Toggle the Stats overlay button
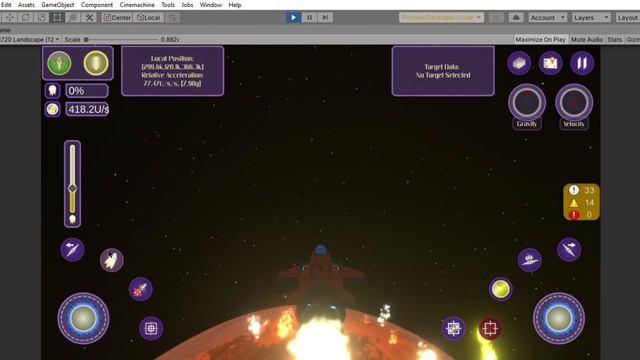Image resolution: width=640 pixels, height=360 pixels. 614,40
